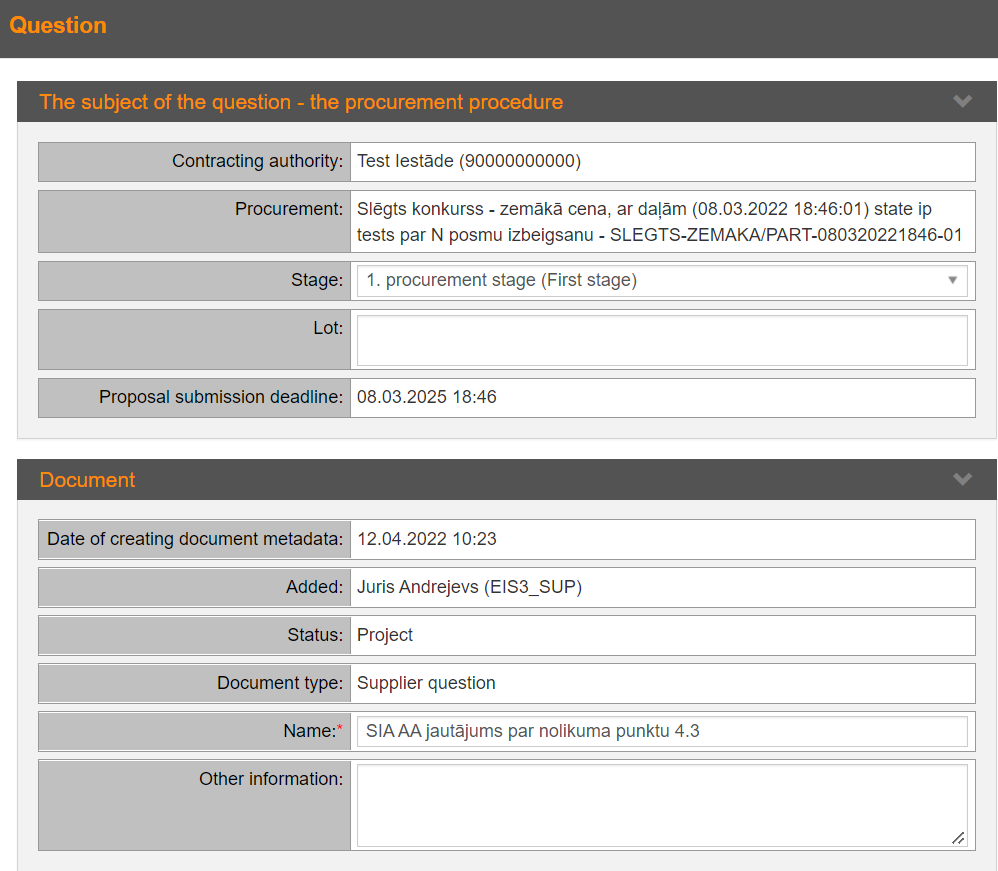
Task: Click the Stage field label
Action: [x=316, y=281]
